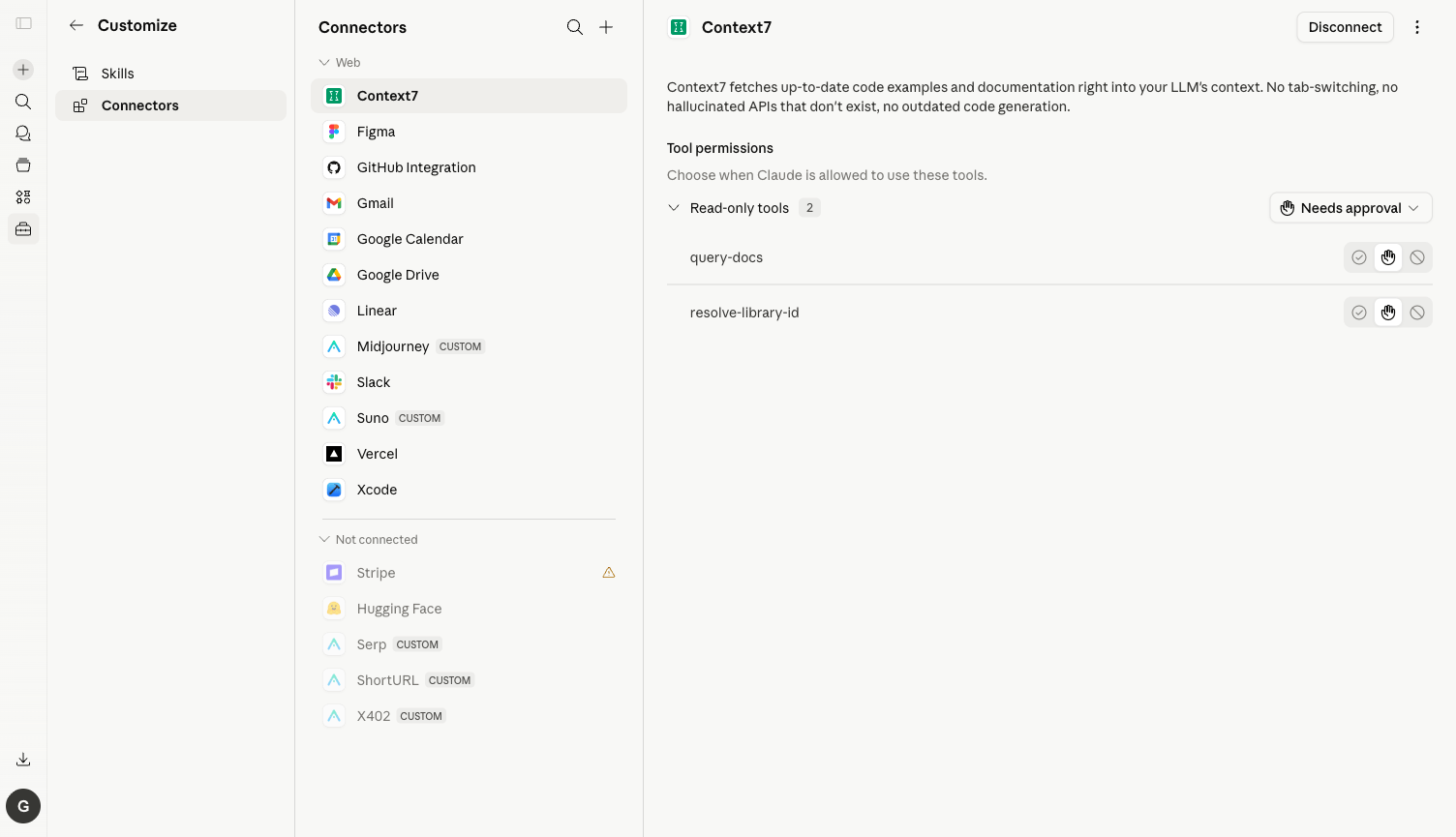The image size is (1456, 837).
Task: Click the Stripe warning triangle icon
Action: [609, 573]
